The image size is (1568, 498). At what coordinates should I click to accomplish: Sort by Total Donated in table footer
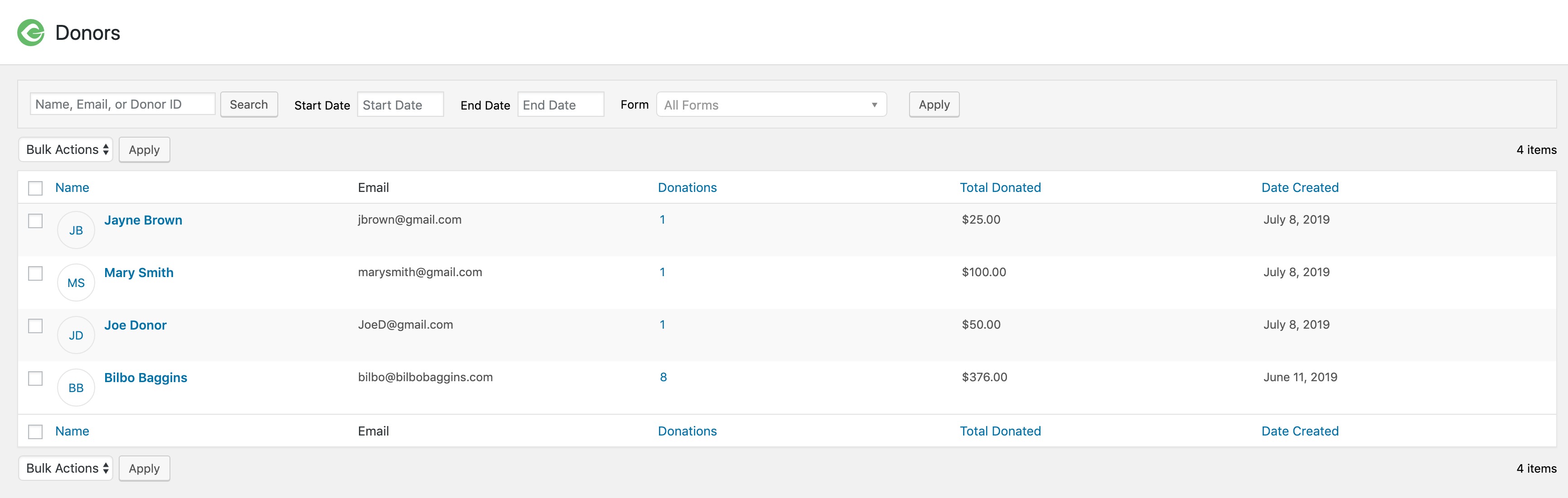pos(1000,431)
